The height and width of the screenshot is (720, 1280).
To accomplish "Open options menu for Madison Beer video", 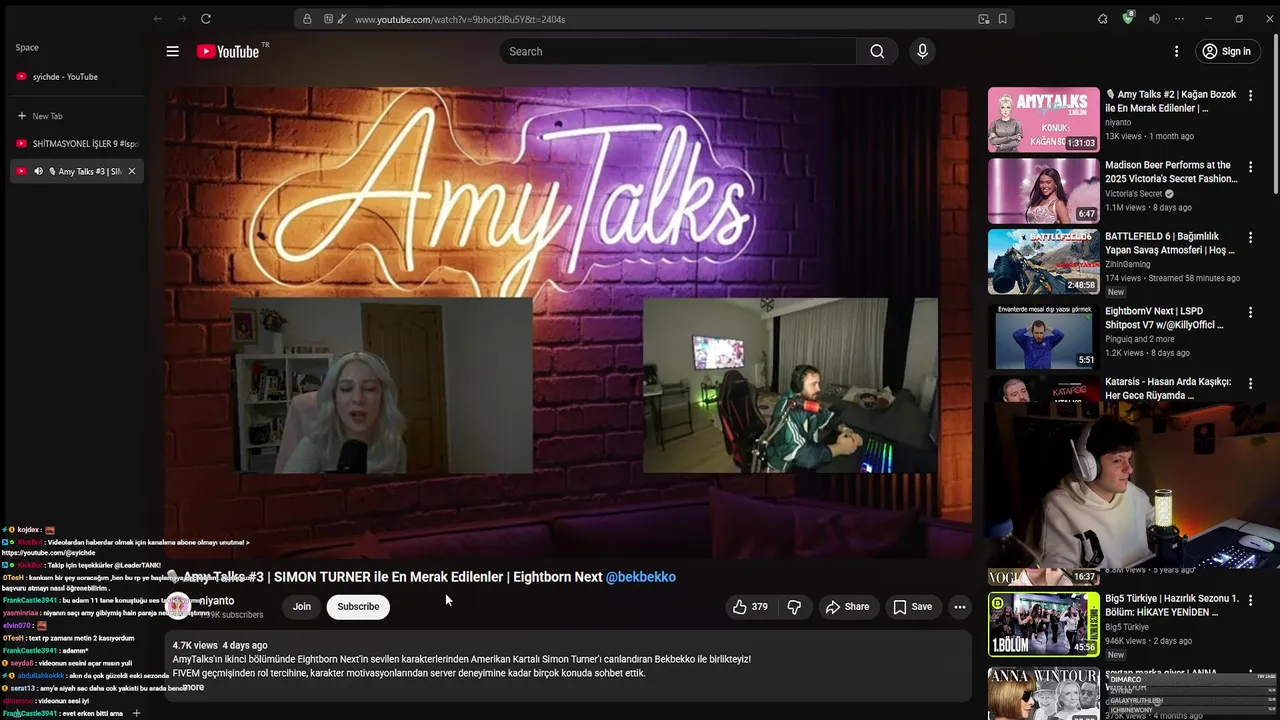I will pyautogui.click(x=1250, y=167).
